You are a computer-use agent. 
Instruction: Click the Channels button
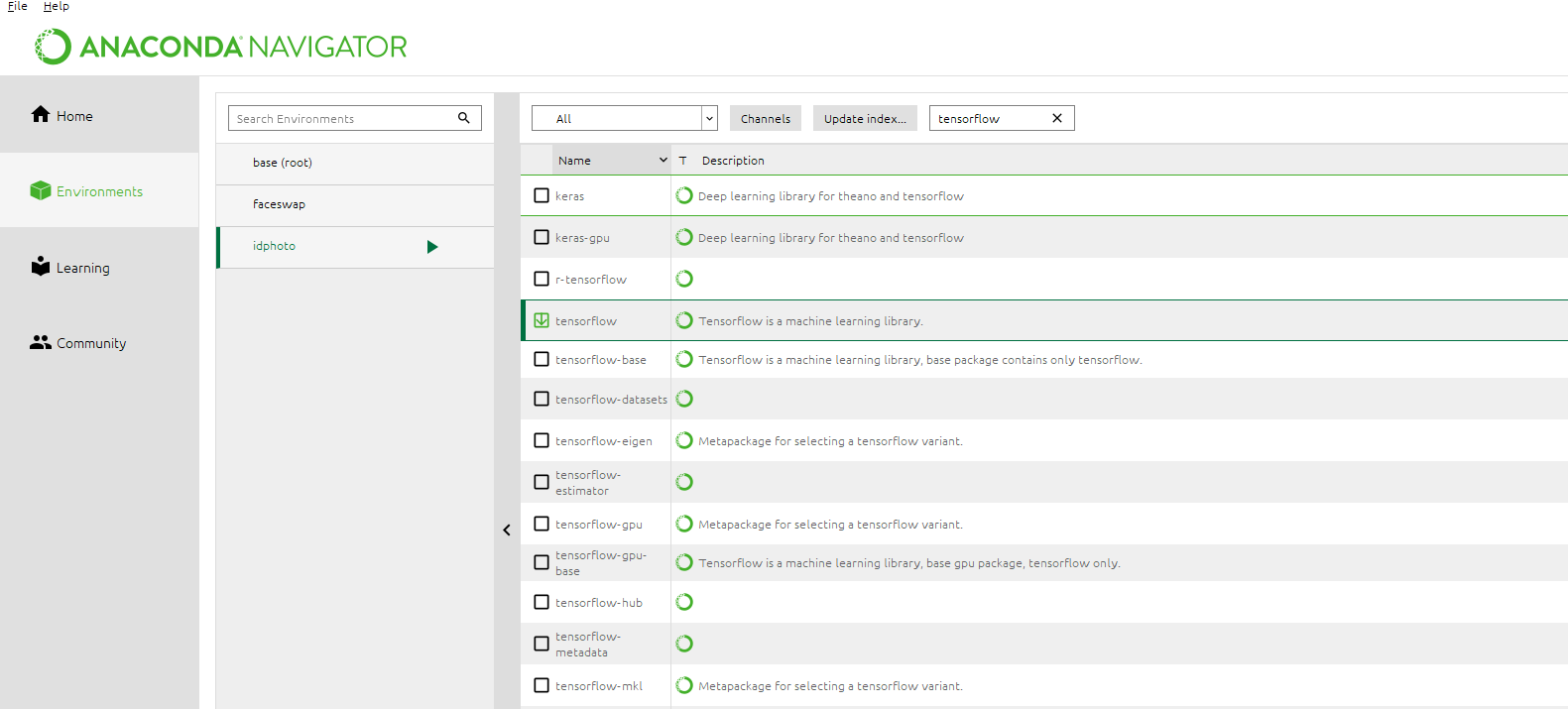pos(766,118)
